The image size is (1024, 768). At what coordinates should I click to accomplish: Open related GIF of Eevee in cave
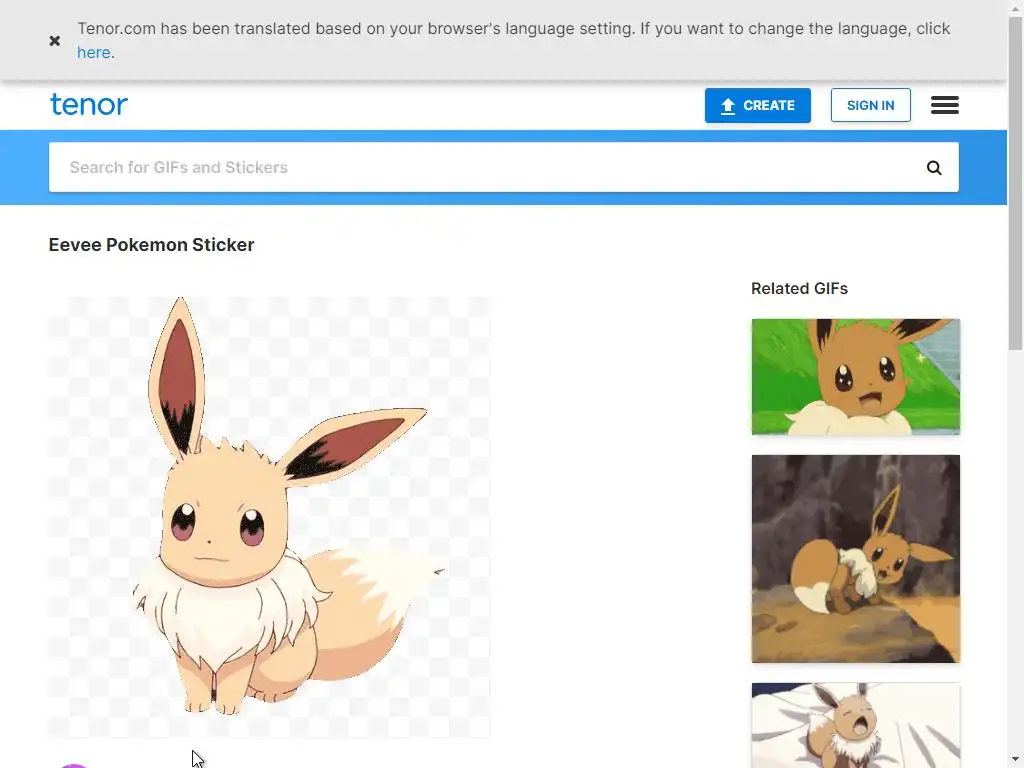point(856,559)
